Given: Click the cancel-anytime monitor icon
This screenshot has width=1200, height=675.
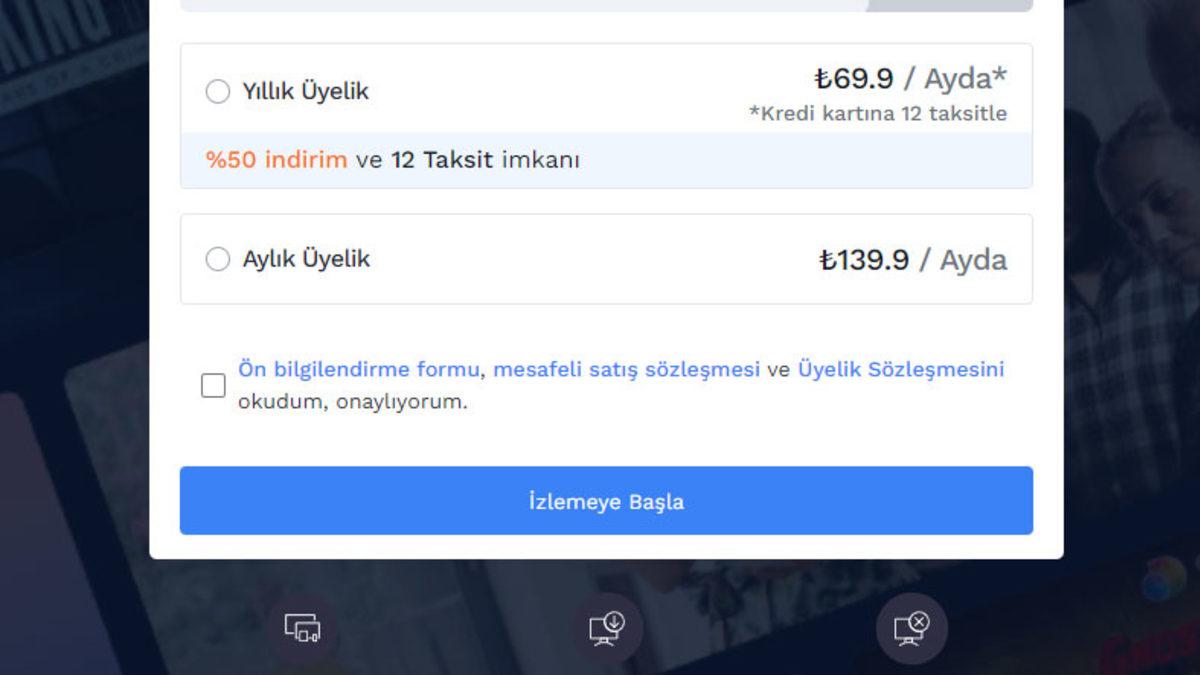Looking at the screenshot, I should coord(910,628).
